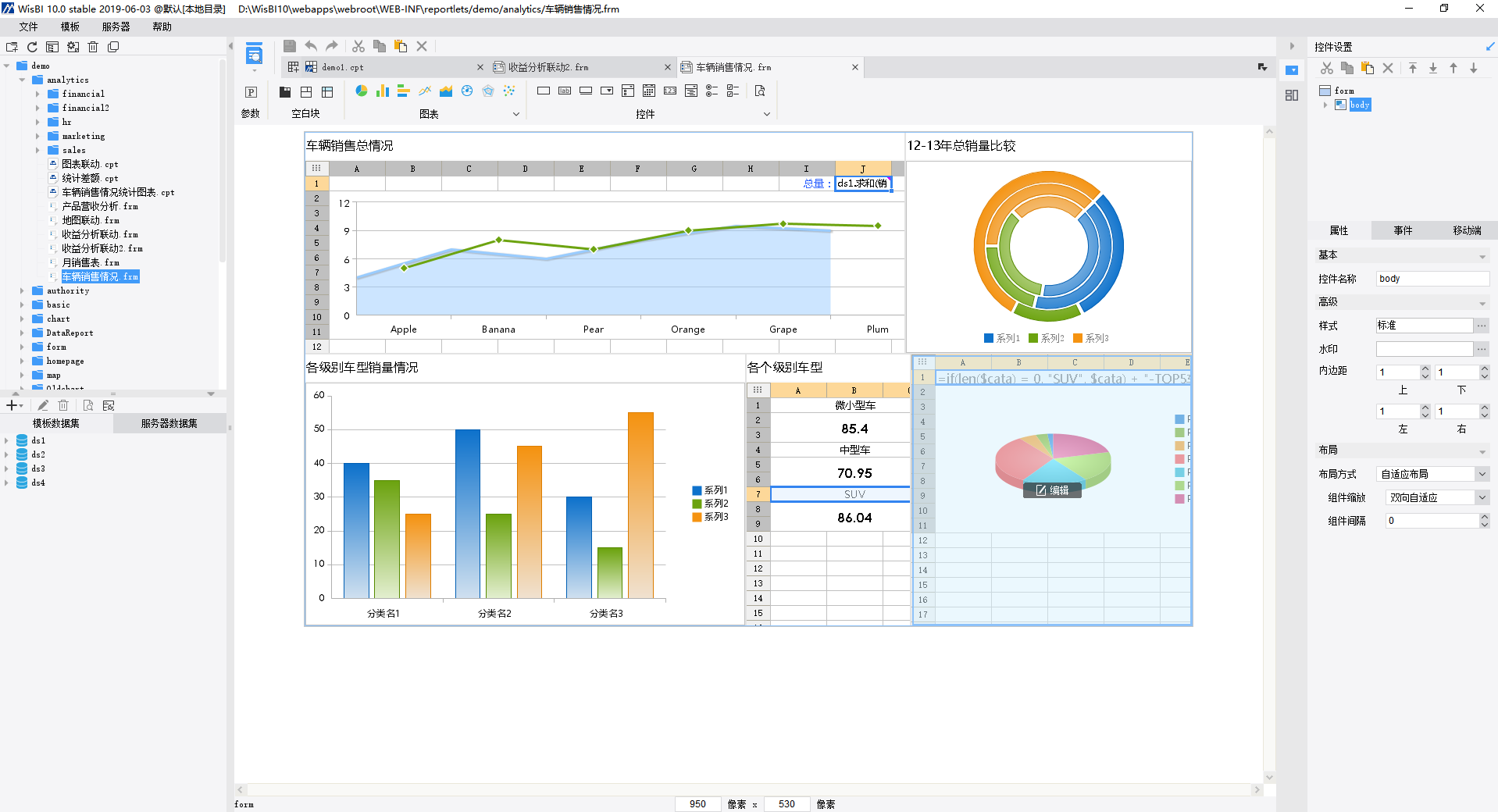Screen dimensions: 1498x812
Task: Click the 编辑 button on pie chart
Action: pos(1052,490)
